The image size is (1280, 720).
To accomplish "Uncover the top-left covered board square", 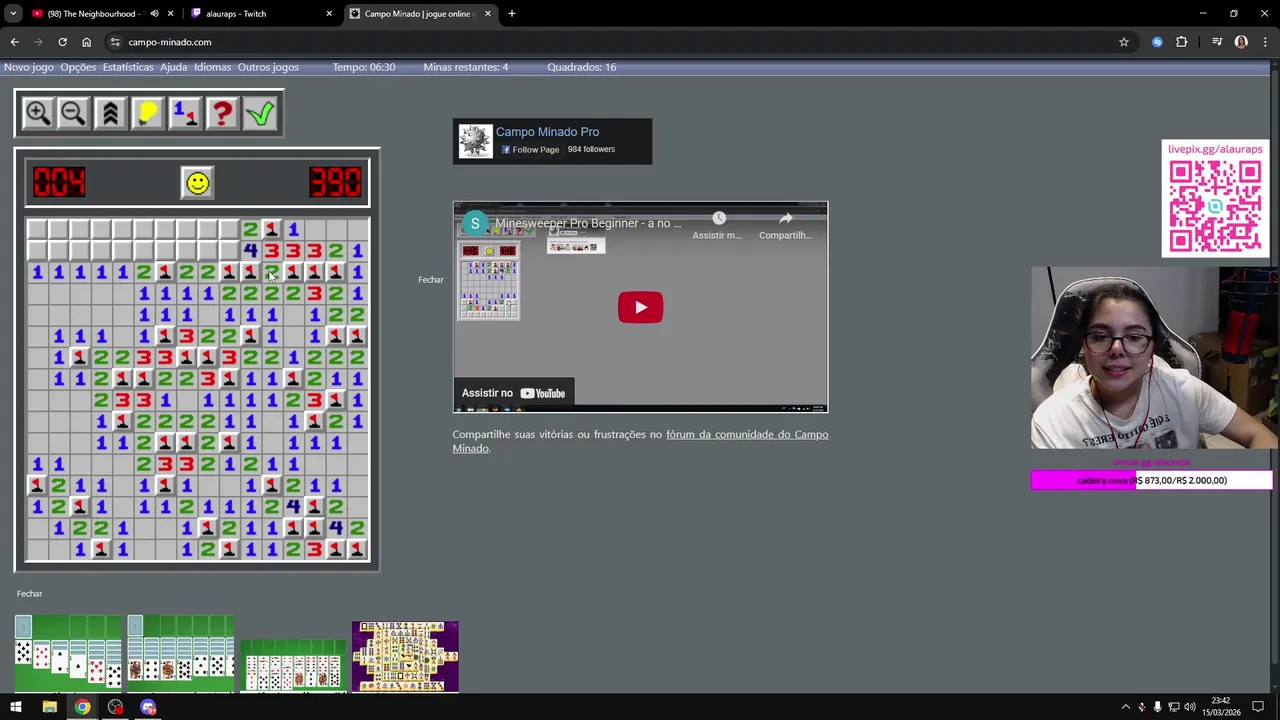I will pos(37,229).
